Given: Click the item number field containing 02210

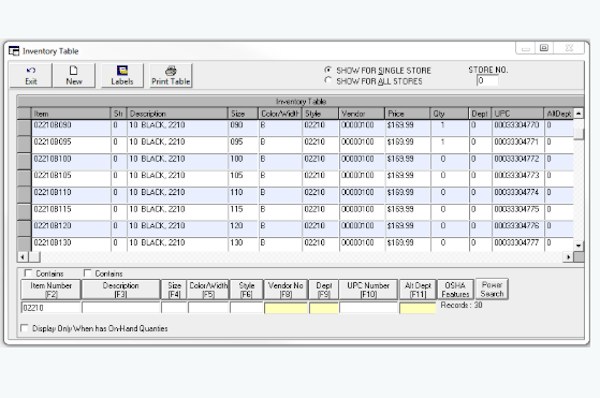Looking at the screenshot, I should [51, 308].
